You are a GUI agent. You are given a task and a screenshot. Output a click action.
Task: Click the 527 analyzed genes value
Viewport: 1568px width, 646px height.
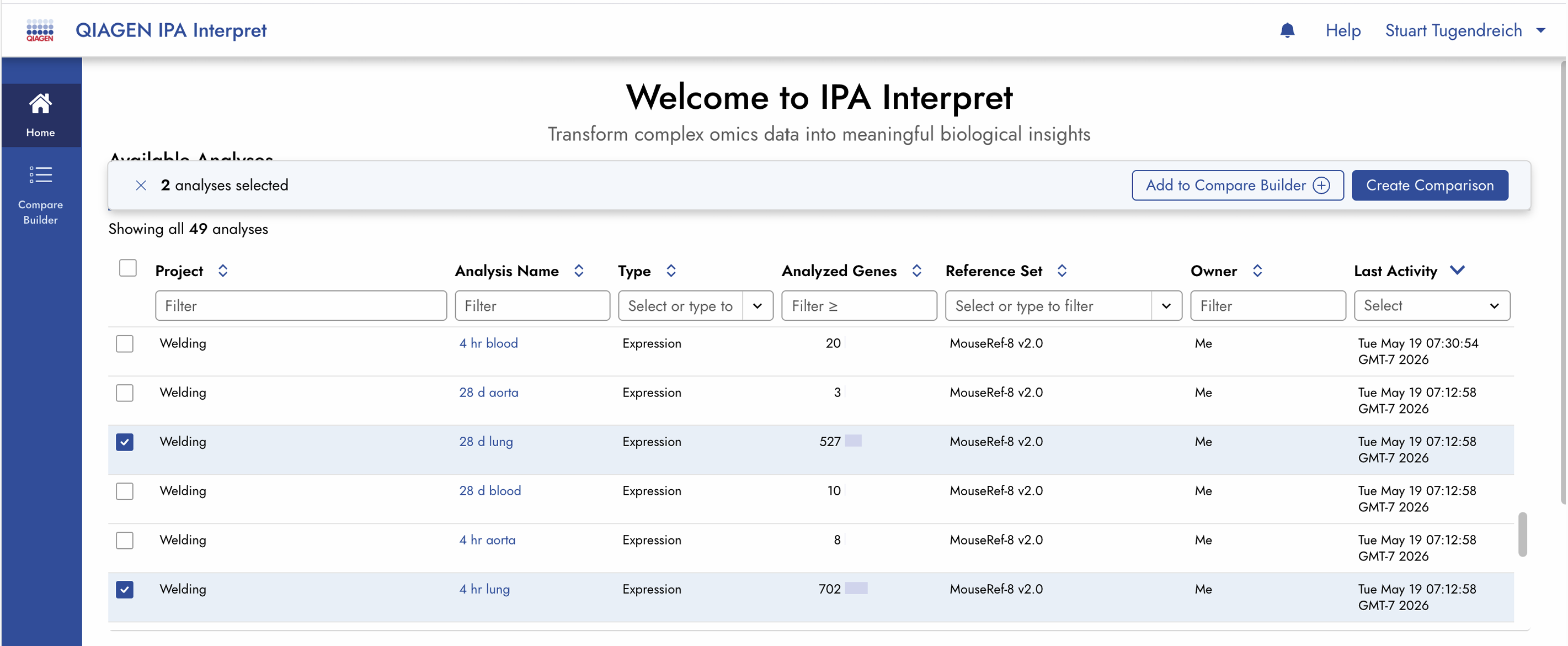point(830,441)
